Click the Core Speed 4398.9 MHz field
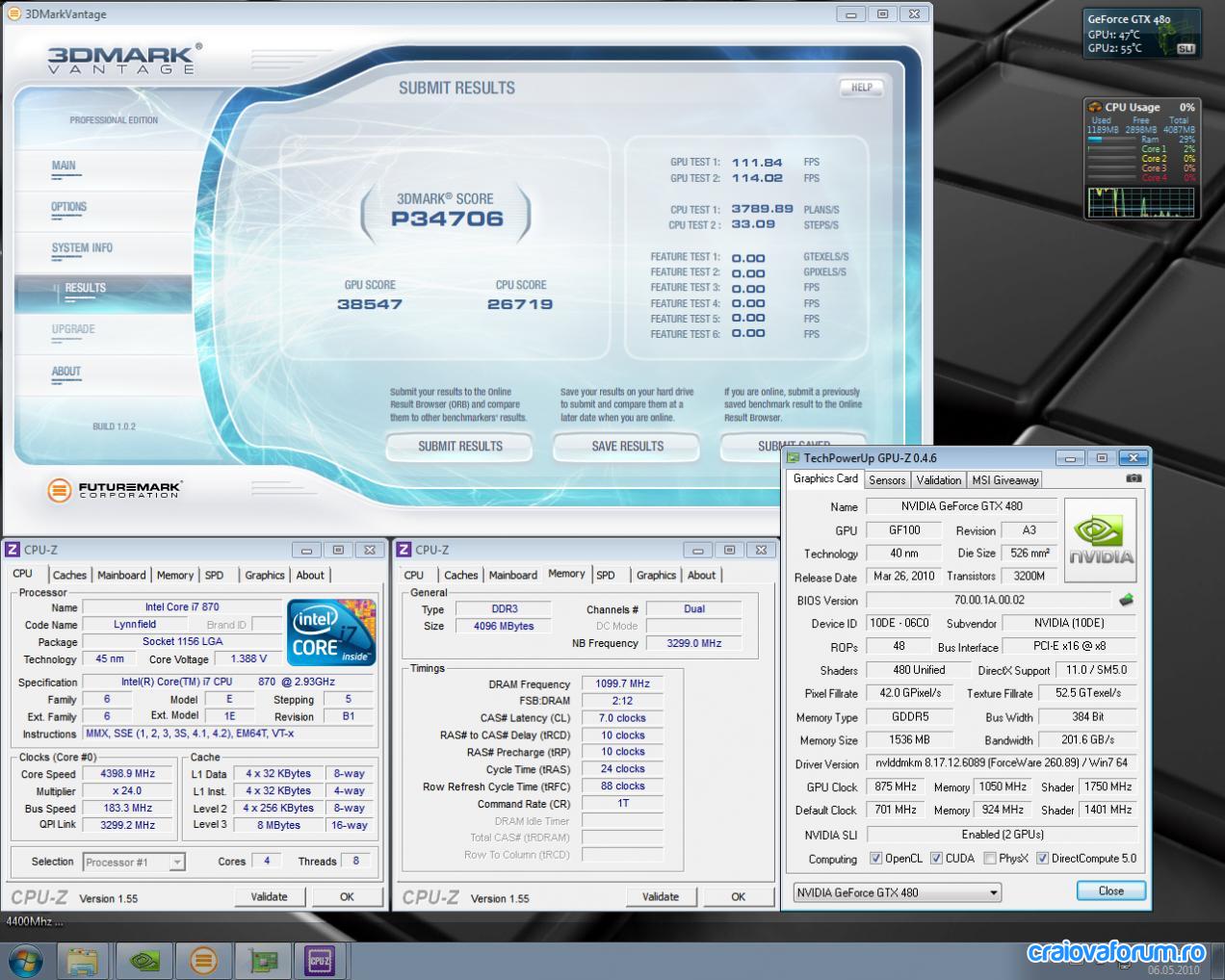1225x980 pixels. pyautogui.click(x=128, y=774)
